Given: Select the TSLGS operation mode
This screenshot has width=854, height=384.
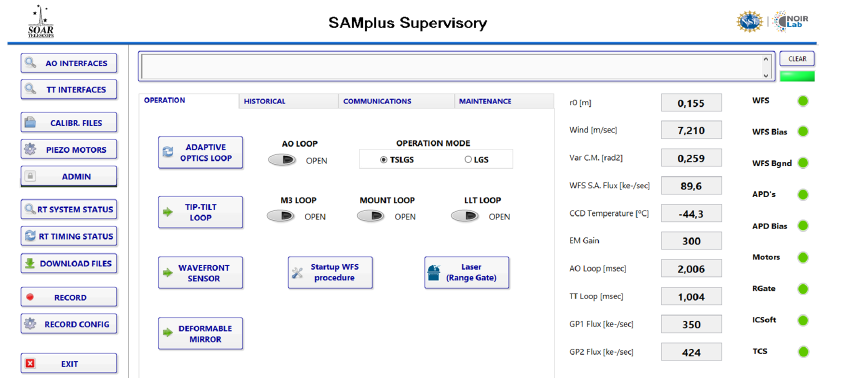Looking at the screenshot, I should coord(383,160).
